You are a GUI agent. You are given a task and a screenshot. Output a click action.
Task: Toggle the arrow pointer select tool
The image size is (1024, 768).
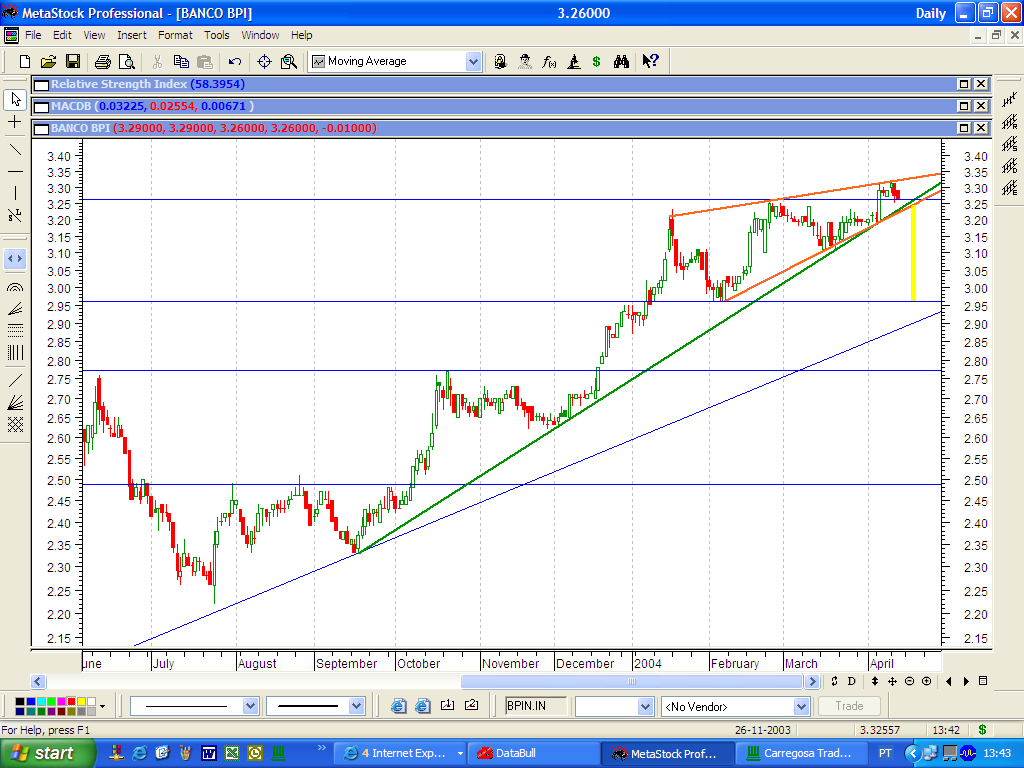pos(15,99)
